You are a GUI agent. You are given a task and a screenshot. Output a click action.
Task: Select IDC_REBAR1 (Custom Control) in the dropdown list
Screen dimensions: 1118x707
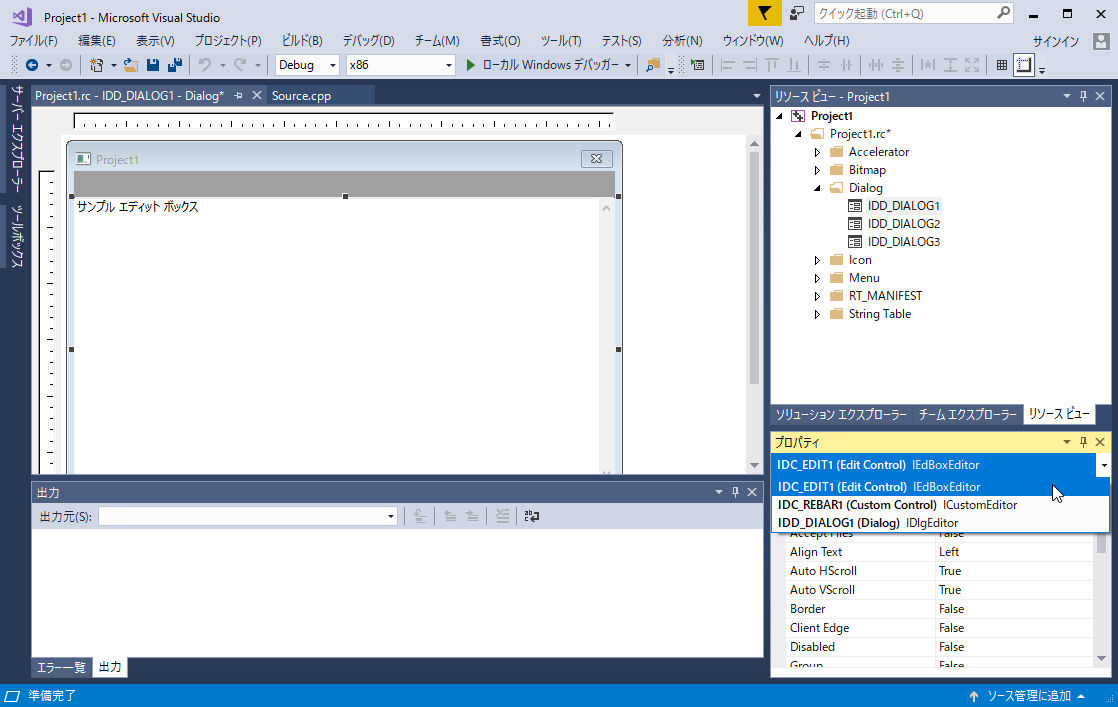[940, 505]
